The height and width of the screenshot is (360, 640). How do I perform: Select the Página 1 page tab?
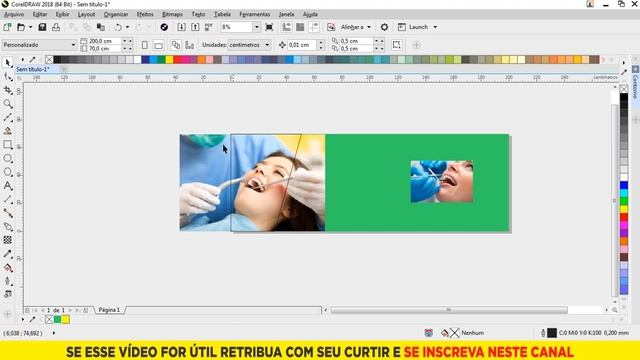click(x=109, y=310)
